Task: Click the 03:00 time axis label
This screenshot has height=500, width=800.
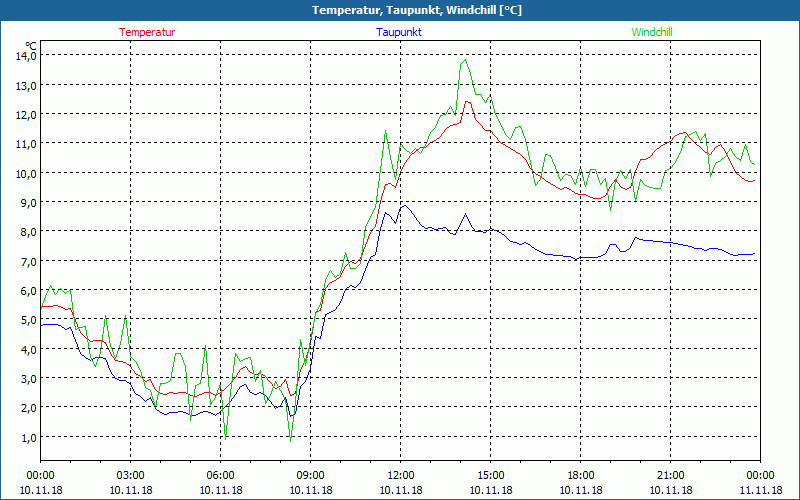Action: [x=130, y=475]
